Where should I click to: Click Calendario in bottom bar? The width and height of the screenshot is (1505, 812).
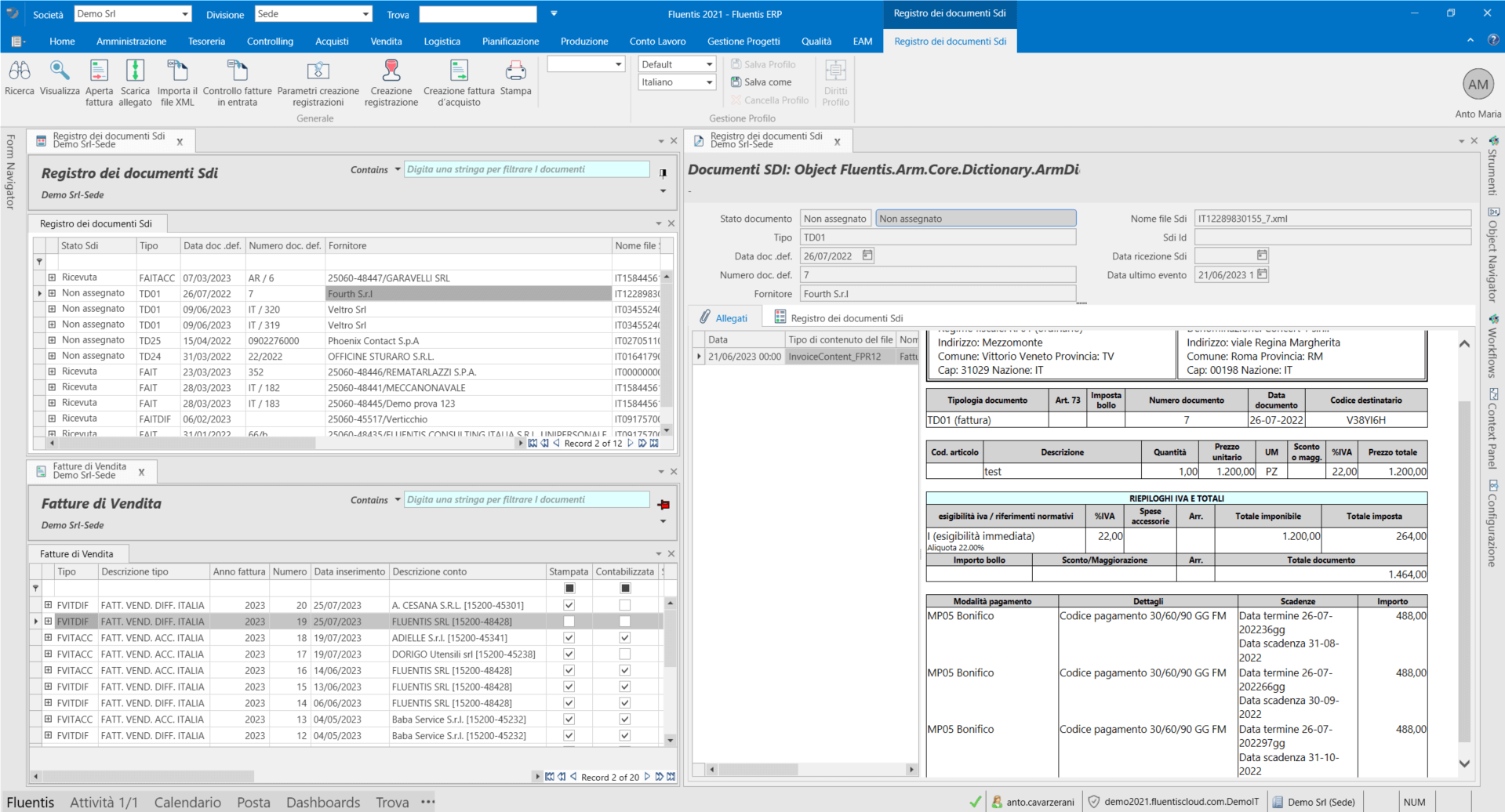(x=187, y=803)
